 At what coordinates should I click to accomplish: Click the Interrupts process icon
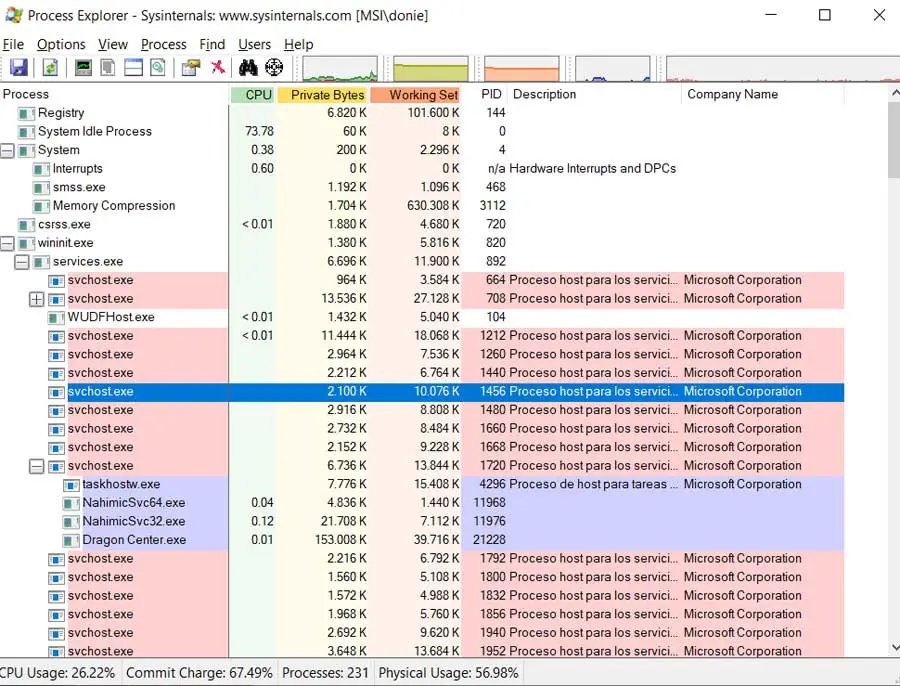41,169
